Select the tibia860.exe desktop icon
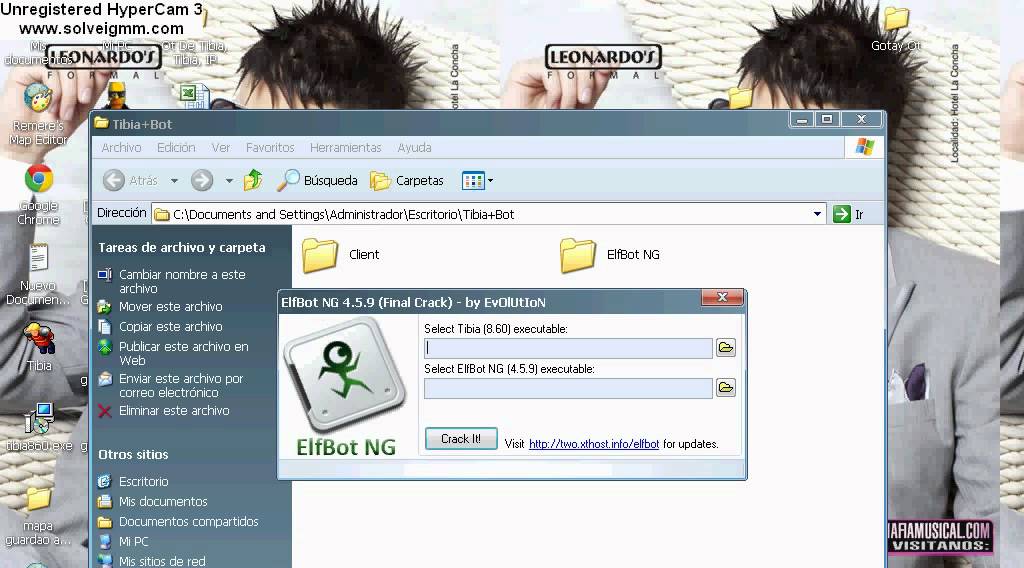1024x568 pixels. [39, 428]
